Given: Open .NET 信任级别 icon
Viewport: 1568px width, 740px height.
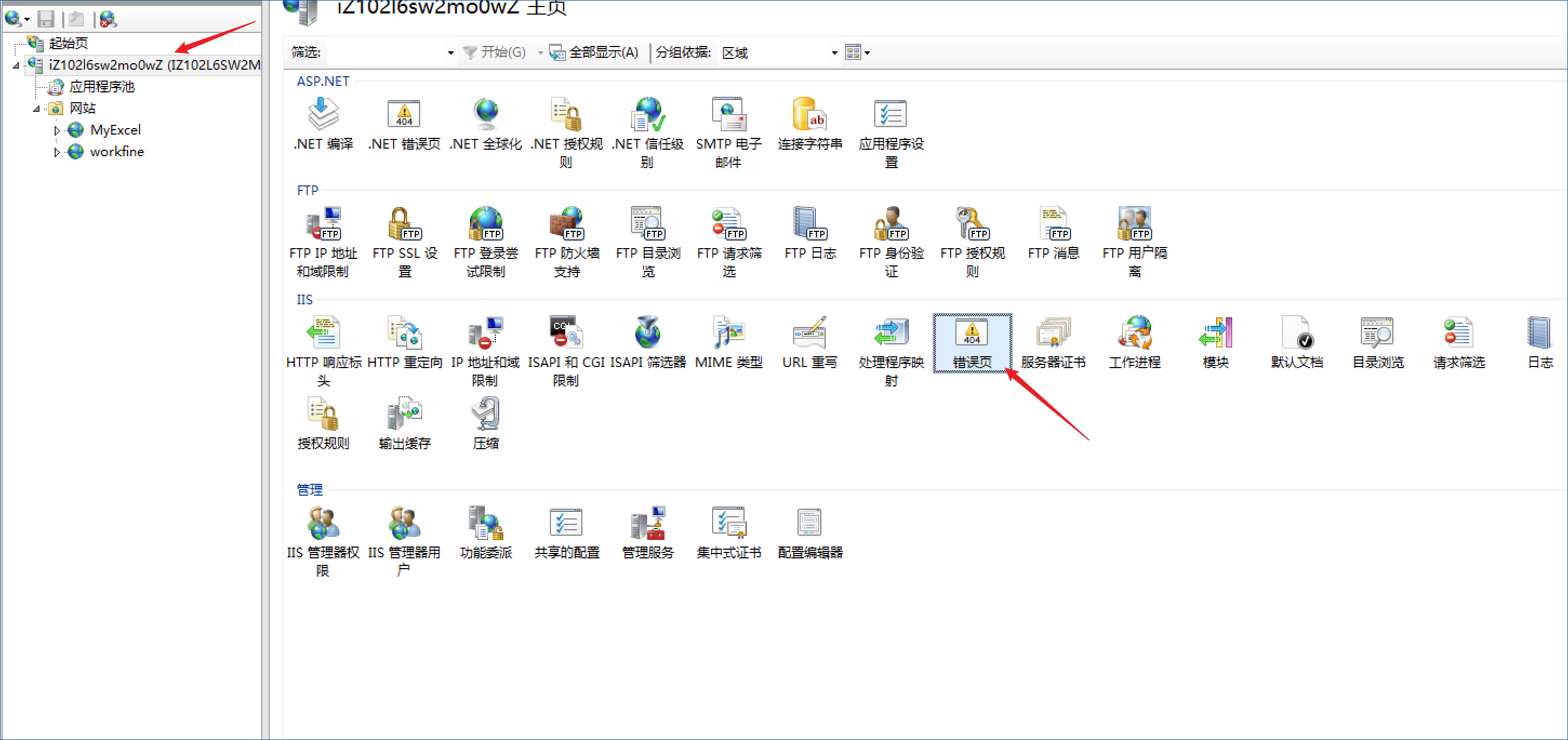Looking at the screenshot, I should coord(648,134).
